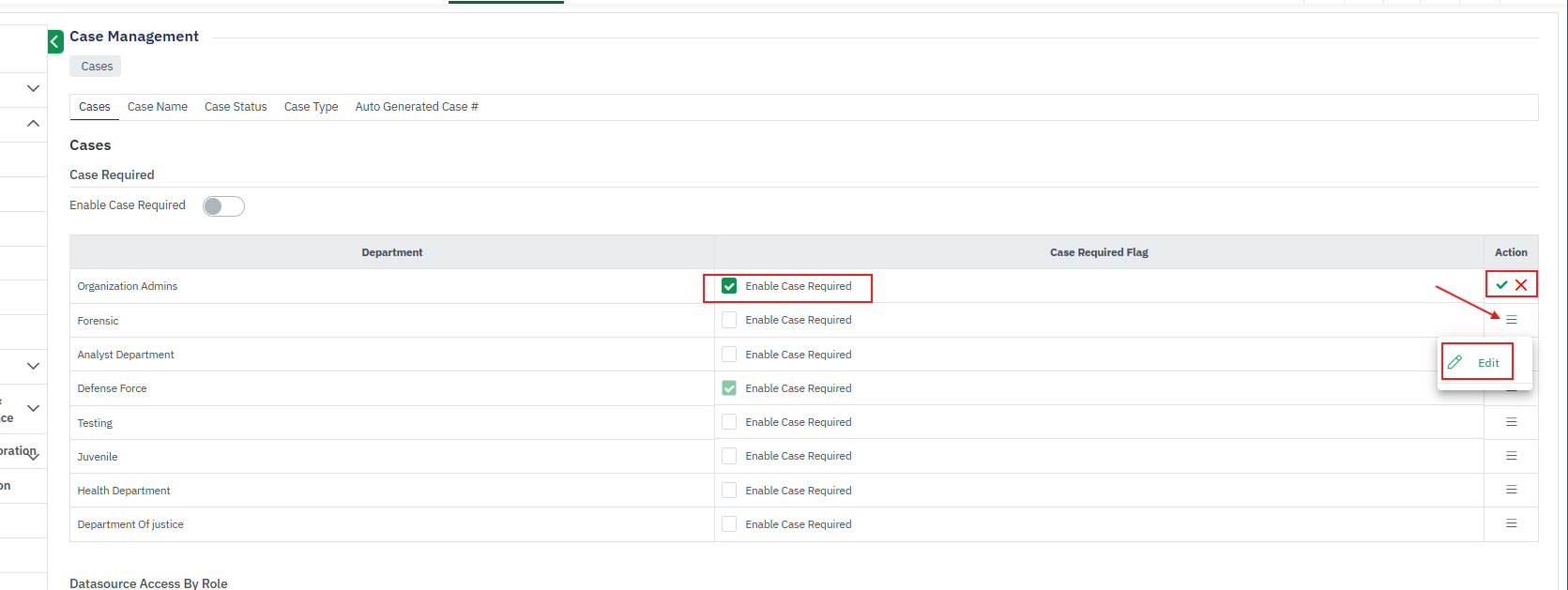Expand sidebar section ending in "ce"

(33, 408)
